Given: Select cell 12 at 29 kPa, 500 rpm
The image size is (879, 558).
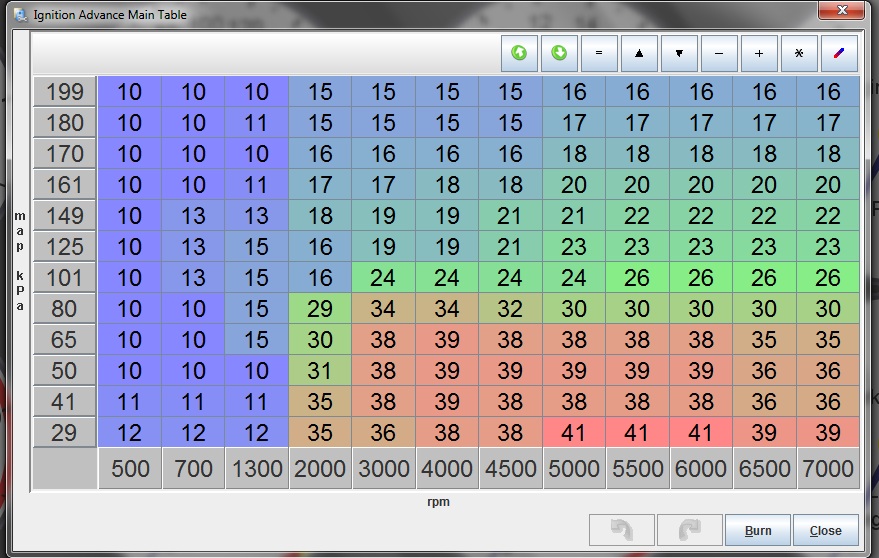Looking at the screenshot, I should pos(130,432).
